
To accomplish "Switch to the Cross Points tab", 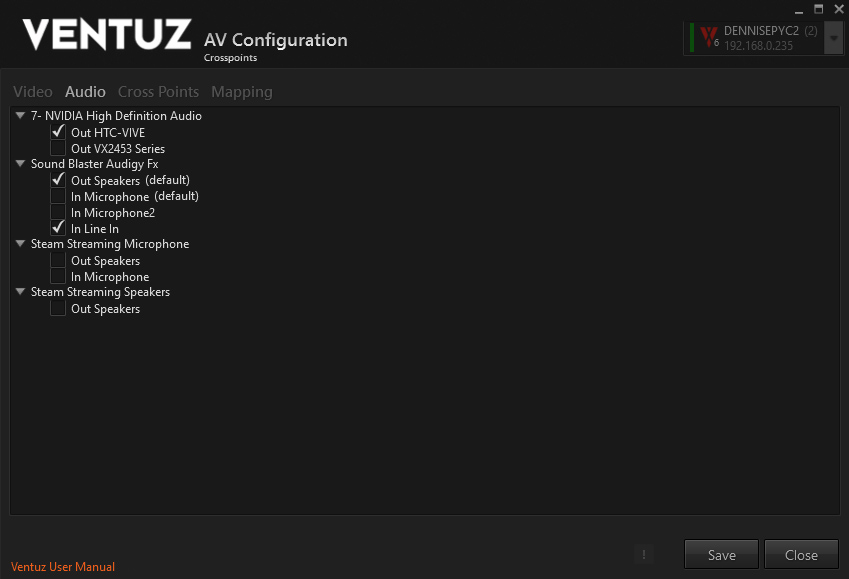I will click(159, 92).
